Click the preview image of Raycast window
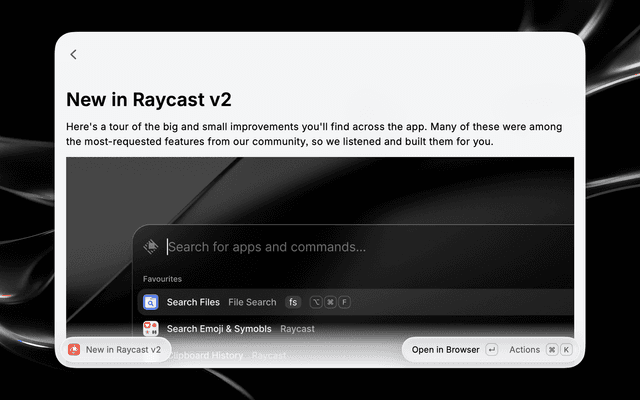Viewport: 640px width, 400px height. [320, 249]
